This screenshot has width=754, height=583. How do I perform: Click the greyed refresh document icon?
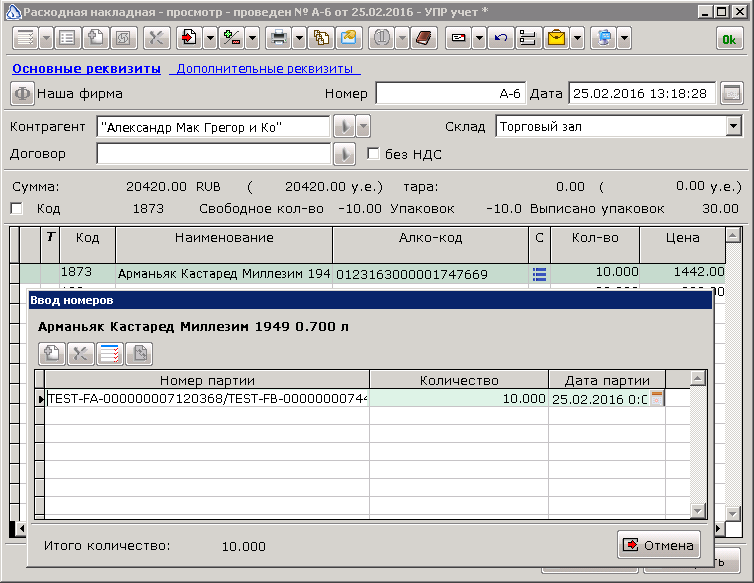coord(123,38)
